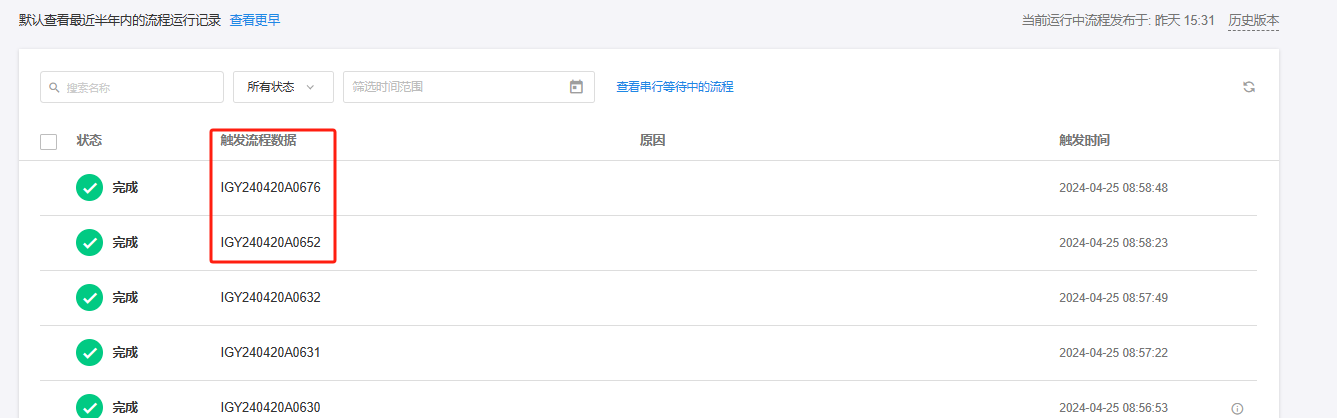1337x418 pixels.
Task: Open record IGY240420A0632
Action: pyautogui.click(x=270, y=297)
